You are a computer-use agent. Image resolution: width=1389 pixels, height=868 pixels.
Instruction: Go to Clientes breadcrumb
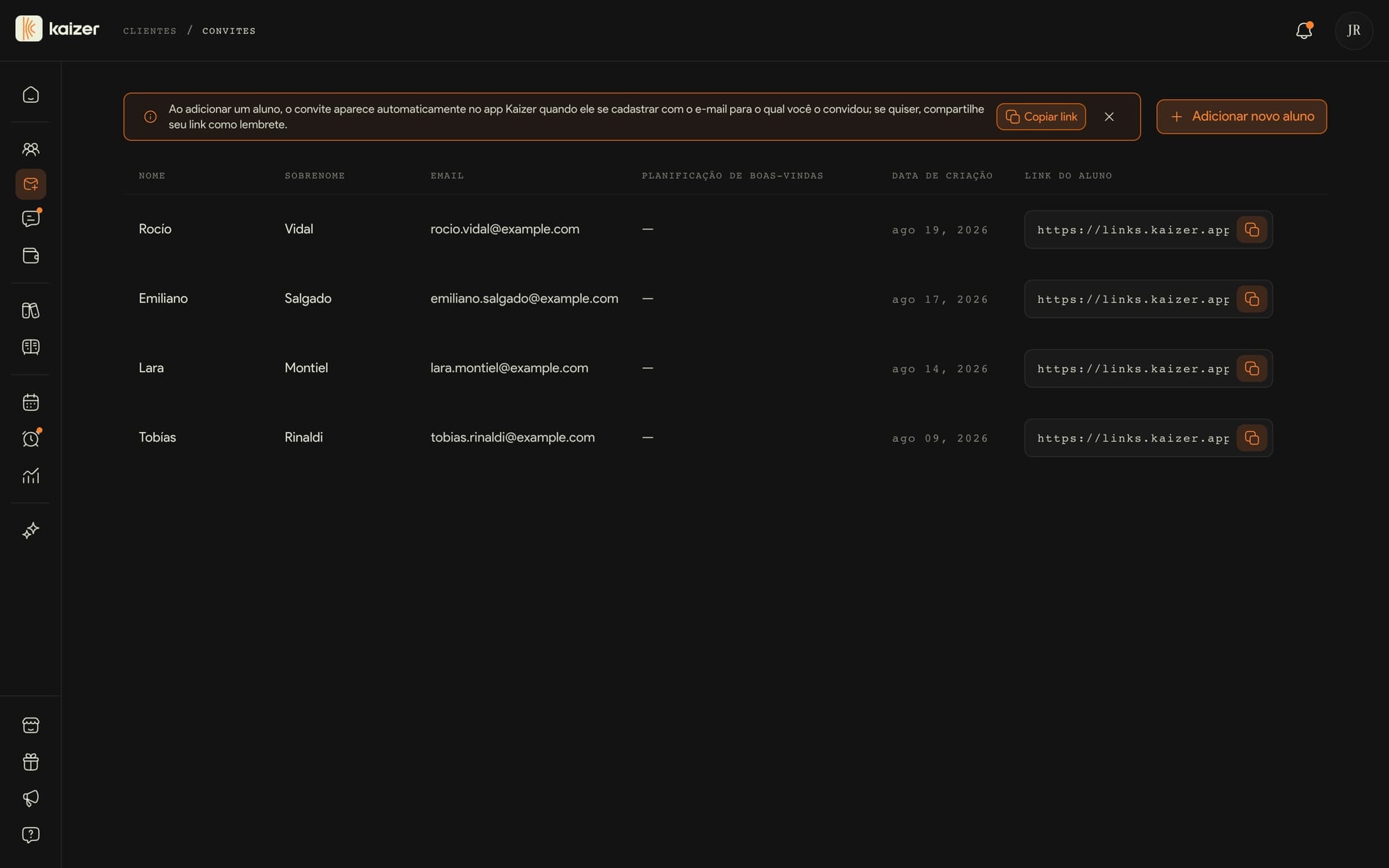pos(150,31)
